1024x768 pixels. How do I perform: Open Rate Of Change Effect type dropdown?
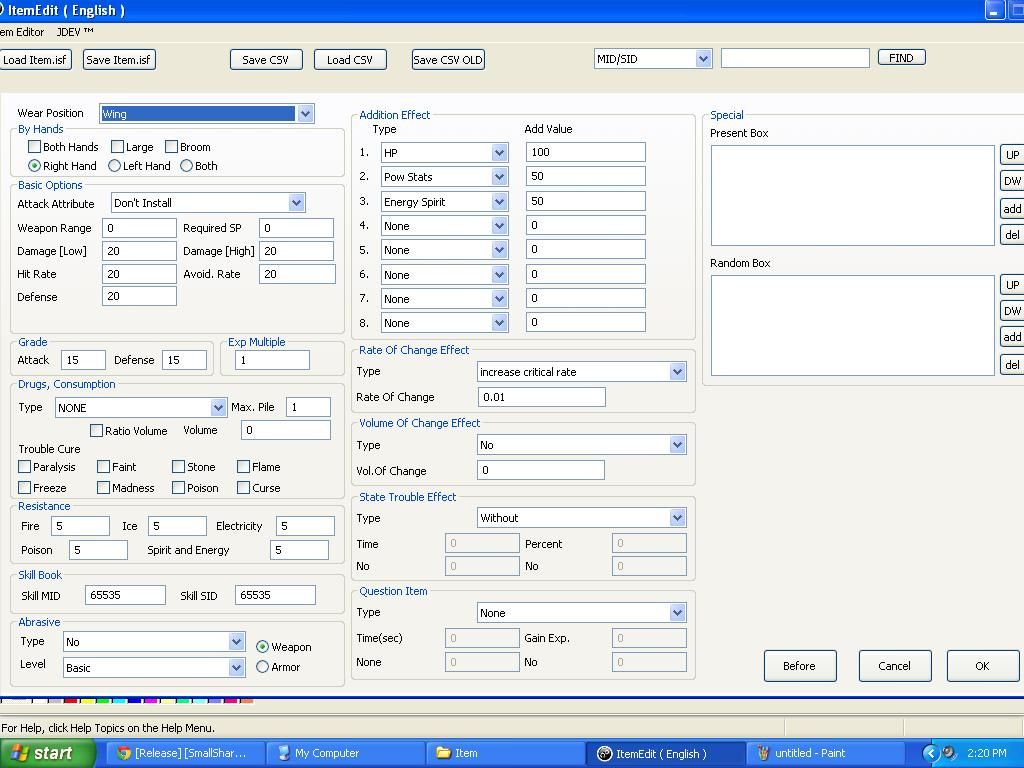[677, 372]
